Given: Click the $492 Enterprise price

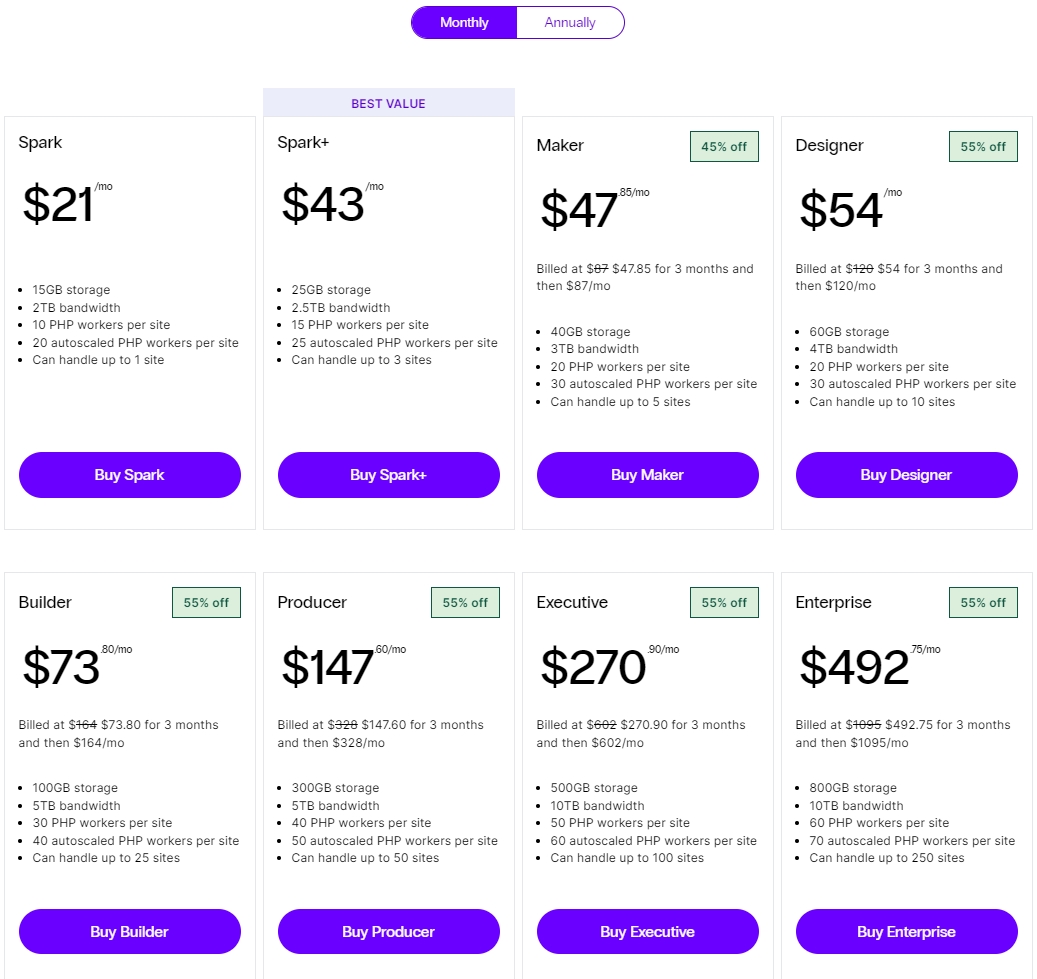Looking at the screenshot, I should coord(855,667).
